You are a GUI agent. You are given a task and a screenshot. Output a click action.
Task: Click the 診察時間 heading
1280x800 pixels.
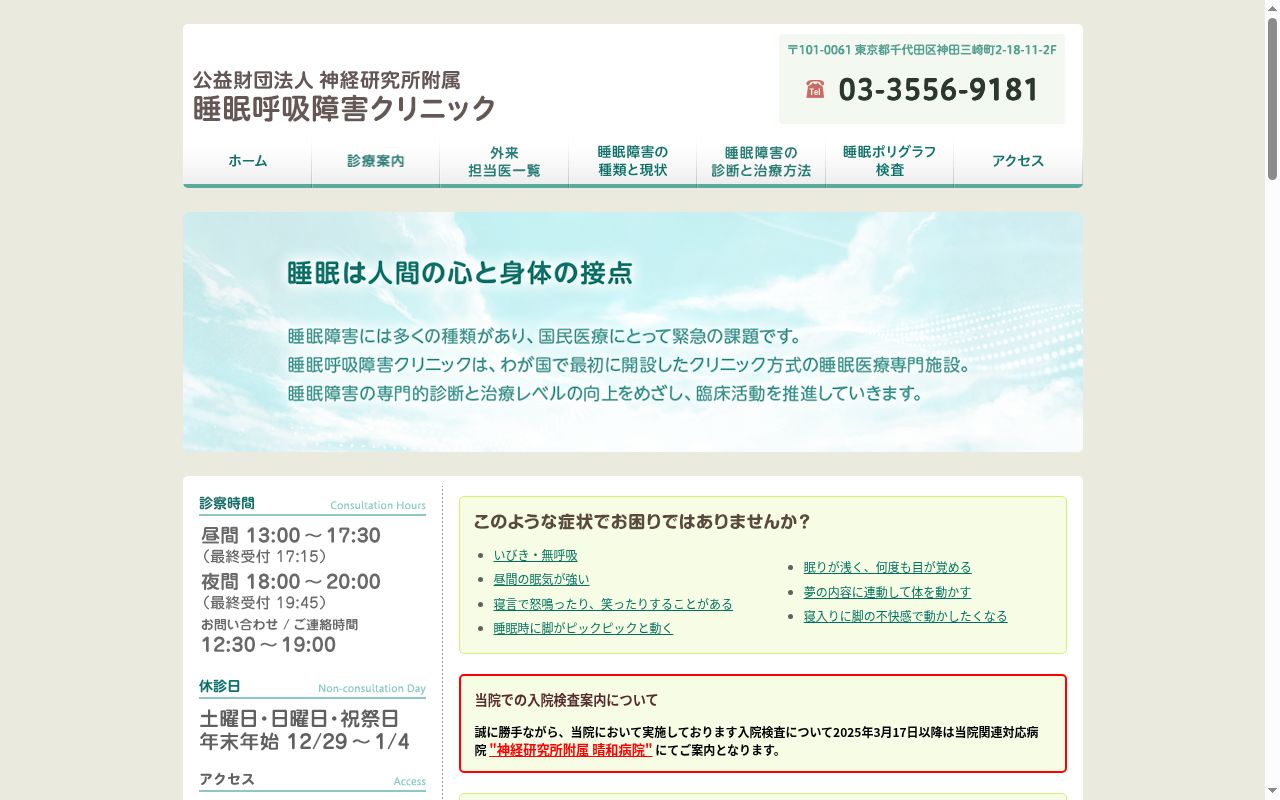click(x=227, y=503)
